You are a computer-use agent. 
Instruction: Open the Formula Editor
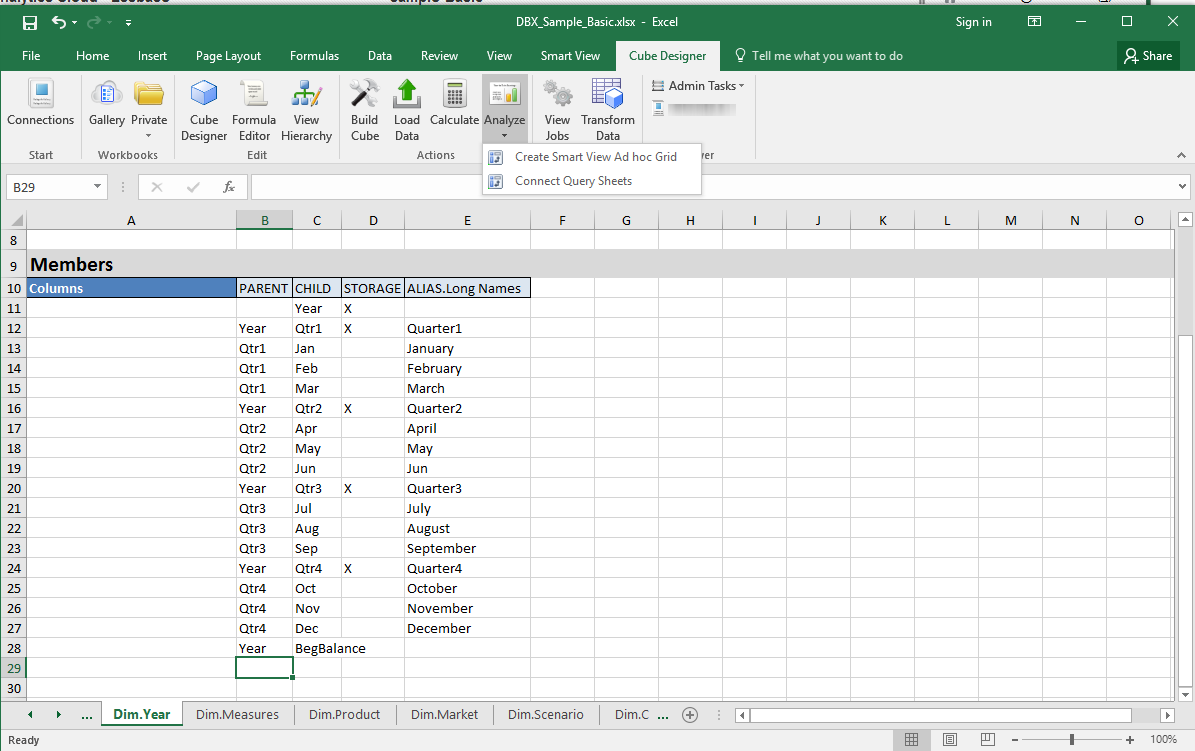[x=254, y=111]
